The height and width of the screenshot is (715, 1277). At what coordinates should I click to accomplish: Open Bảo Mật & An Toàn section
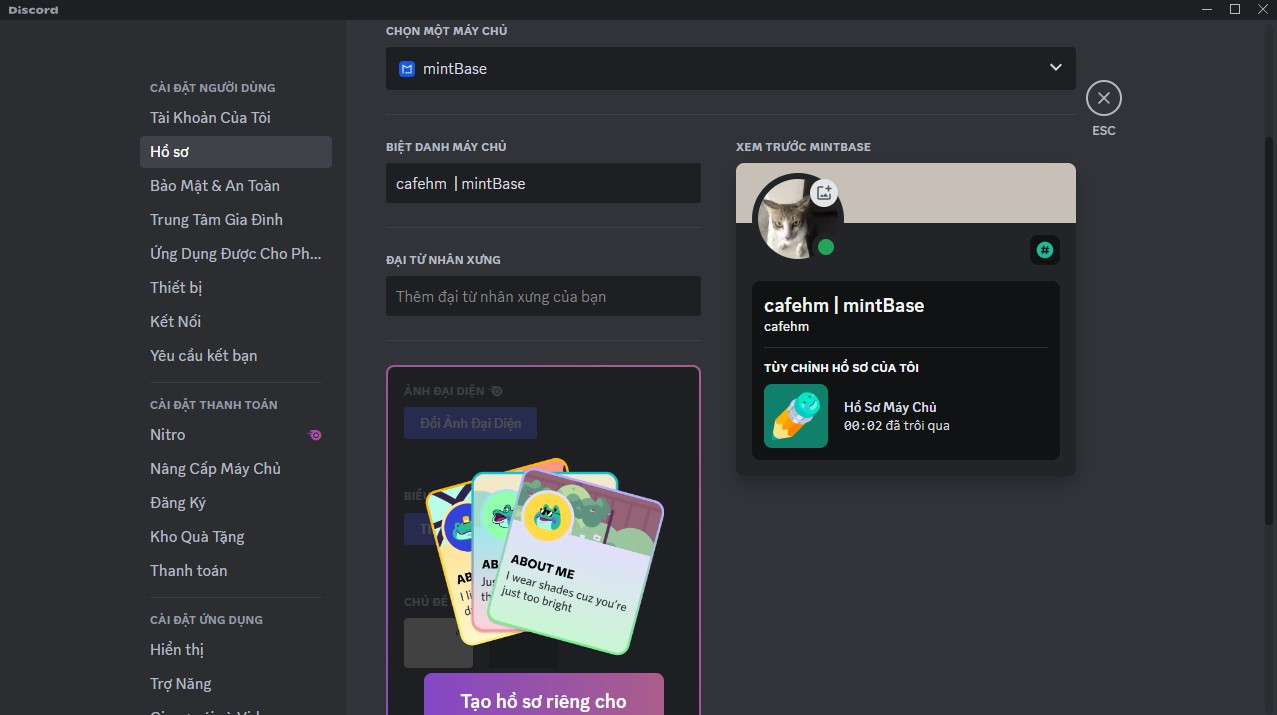(236, 186)
